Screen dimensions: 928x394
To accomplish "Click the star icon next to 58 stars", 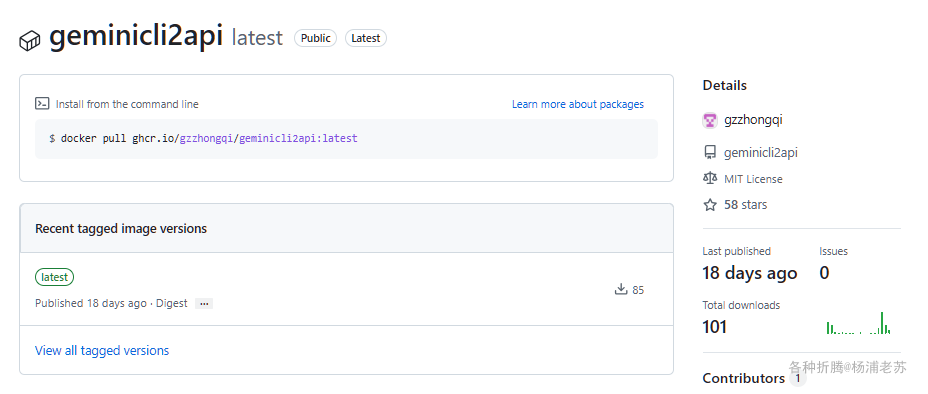I will tap(710, 205).
